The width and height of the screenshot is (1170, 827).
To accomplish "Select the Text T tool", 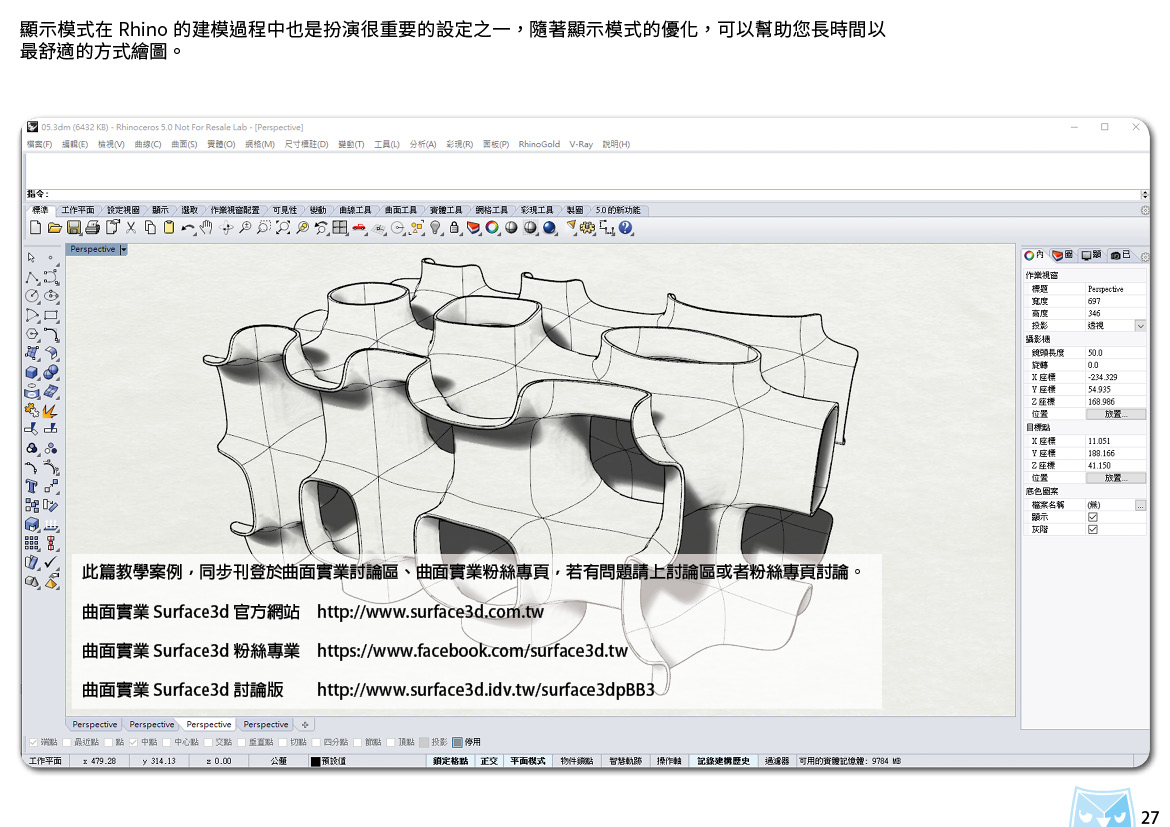I will click(x=31, y=487).
